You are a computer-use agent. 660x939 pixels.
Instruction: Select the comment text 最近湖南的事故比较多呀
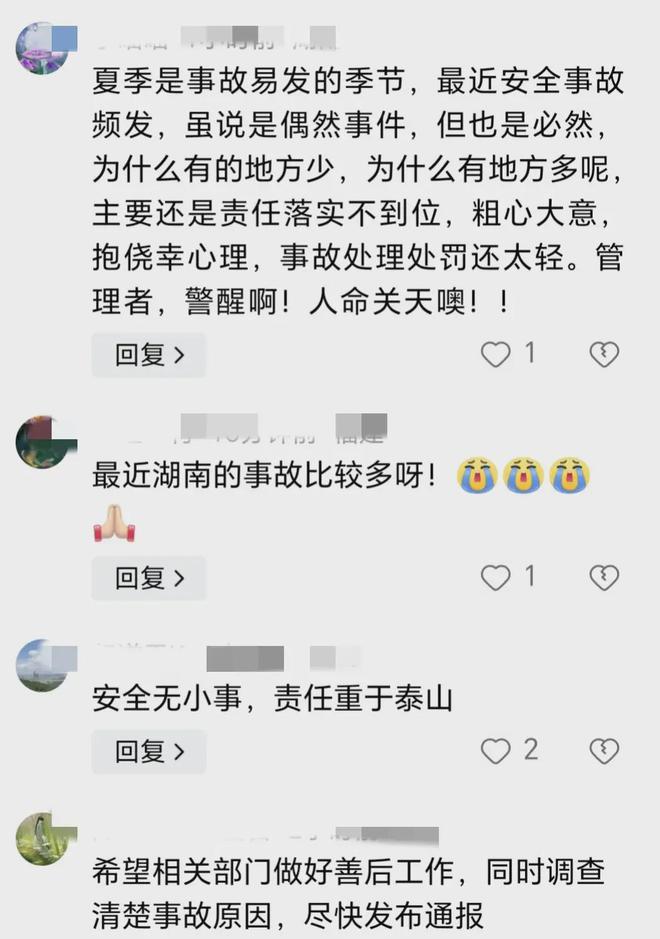pyautogui.click(x=264, y=476)
